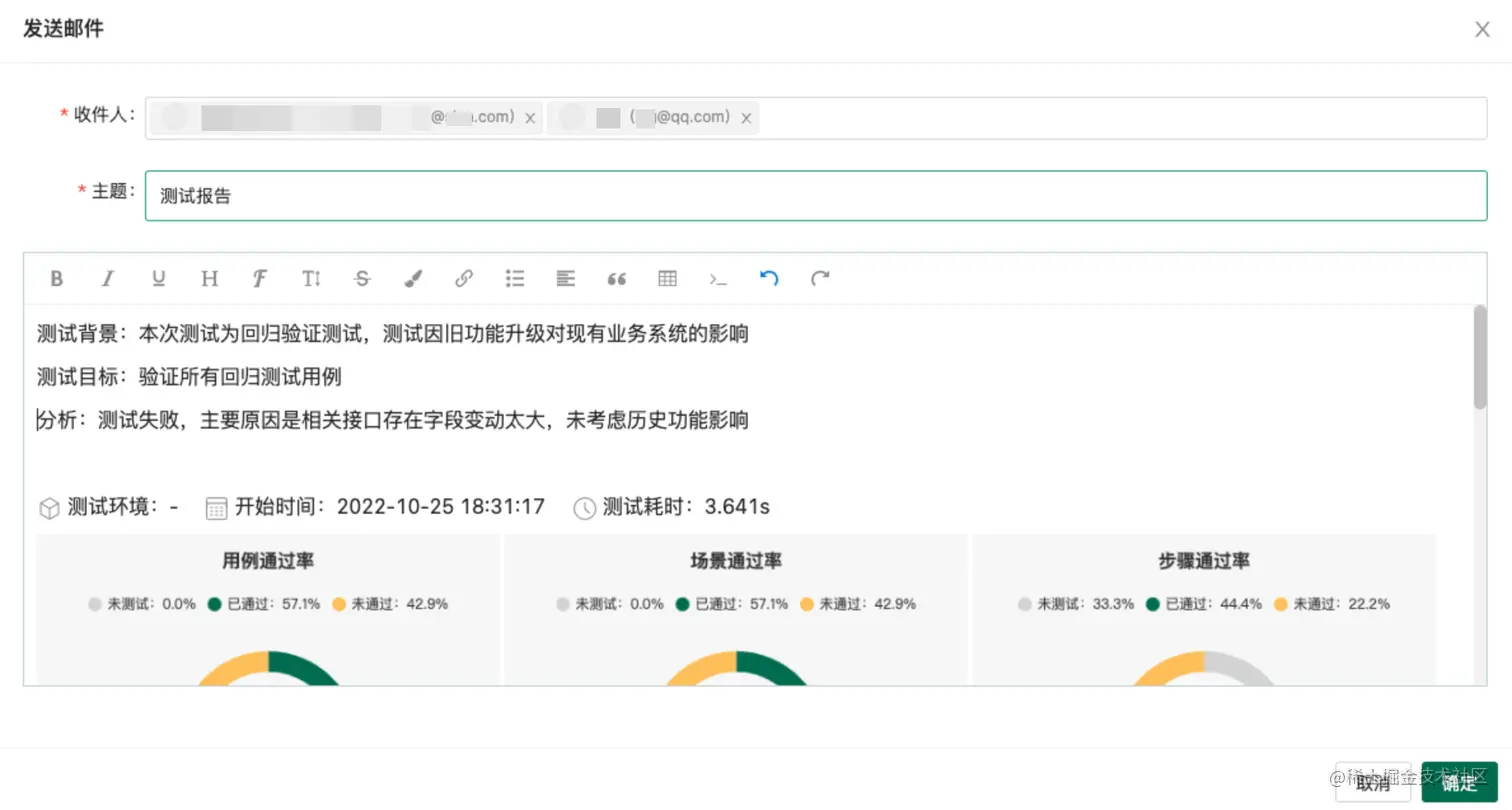Image resolution: width=1512 pixels, height=810 pixels.
Task: Toggle 未测试 33.3% legend in 步骤通过率
Action: [x=1076, y=604]
